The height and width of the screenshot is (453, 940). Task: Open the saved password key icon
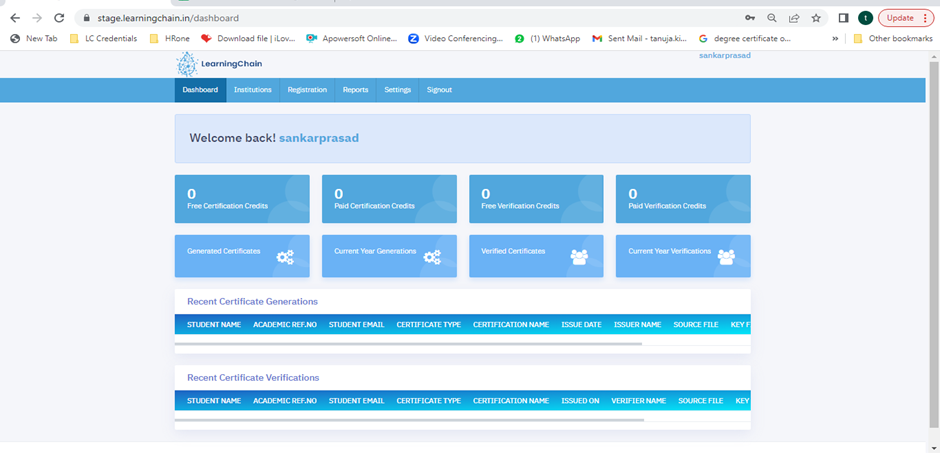point(750,18)
